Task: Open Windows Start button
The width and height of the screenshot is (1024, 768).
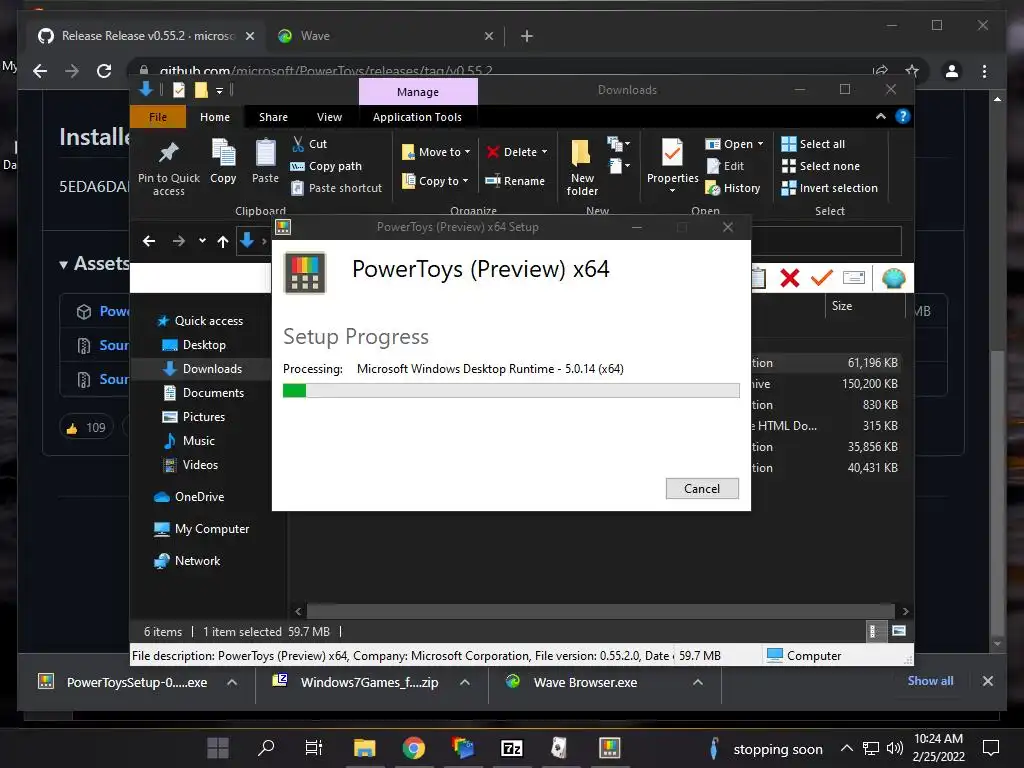Action: (217, 748)
